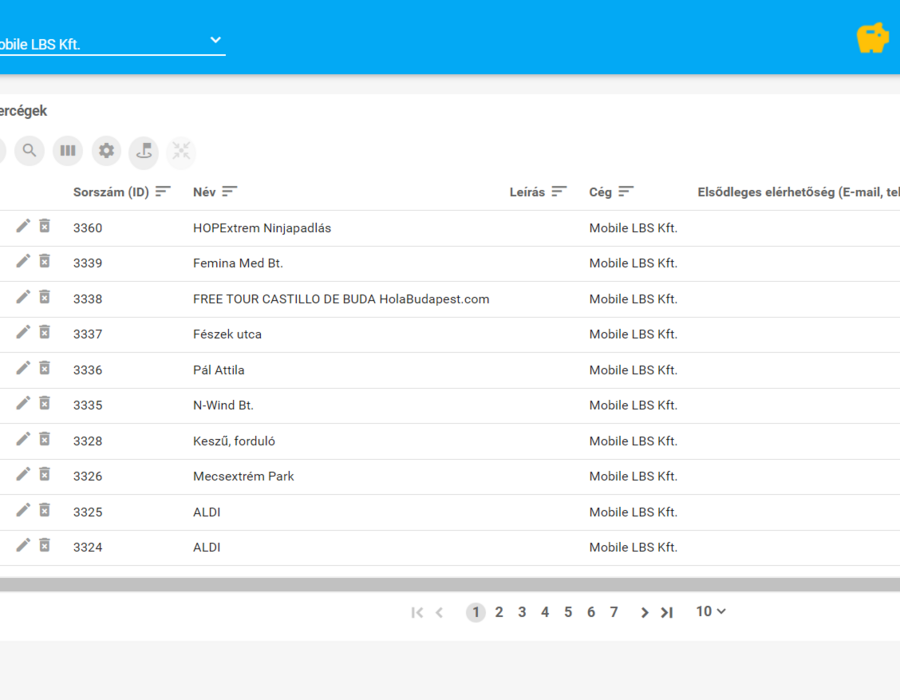The height and width of the screenshot is (700, 900).
Task: Edit ALDI row with ID 3325
Action: [x=23, y=511]
